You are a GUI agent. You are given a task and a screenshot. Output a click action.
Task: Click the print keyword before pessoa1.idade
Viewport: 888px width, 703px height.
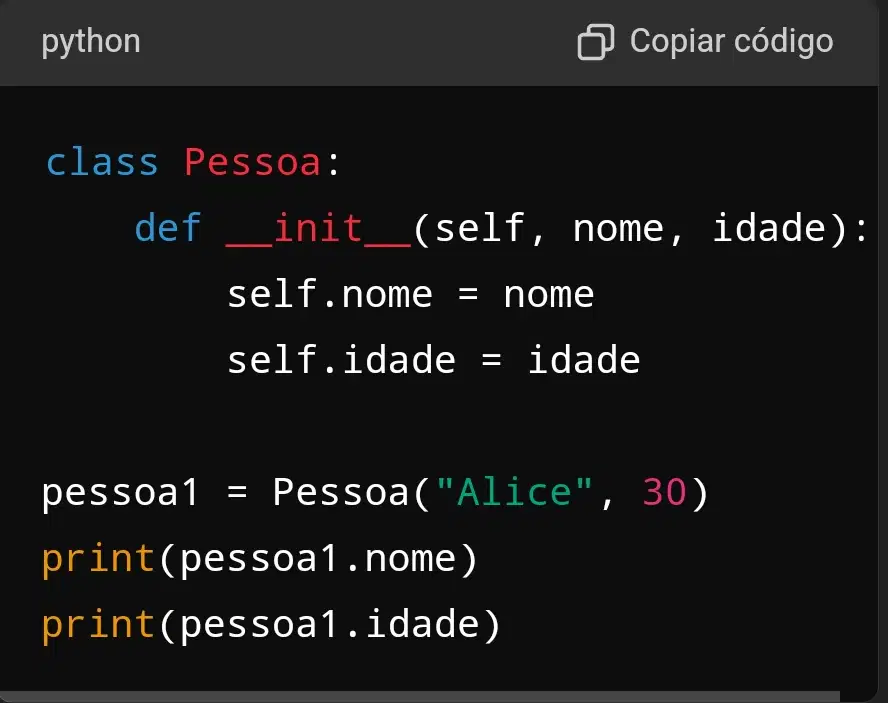(98, 625)
